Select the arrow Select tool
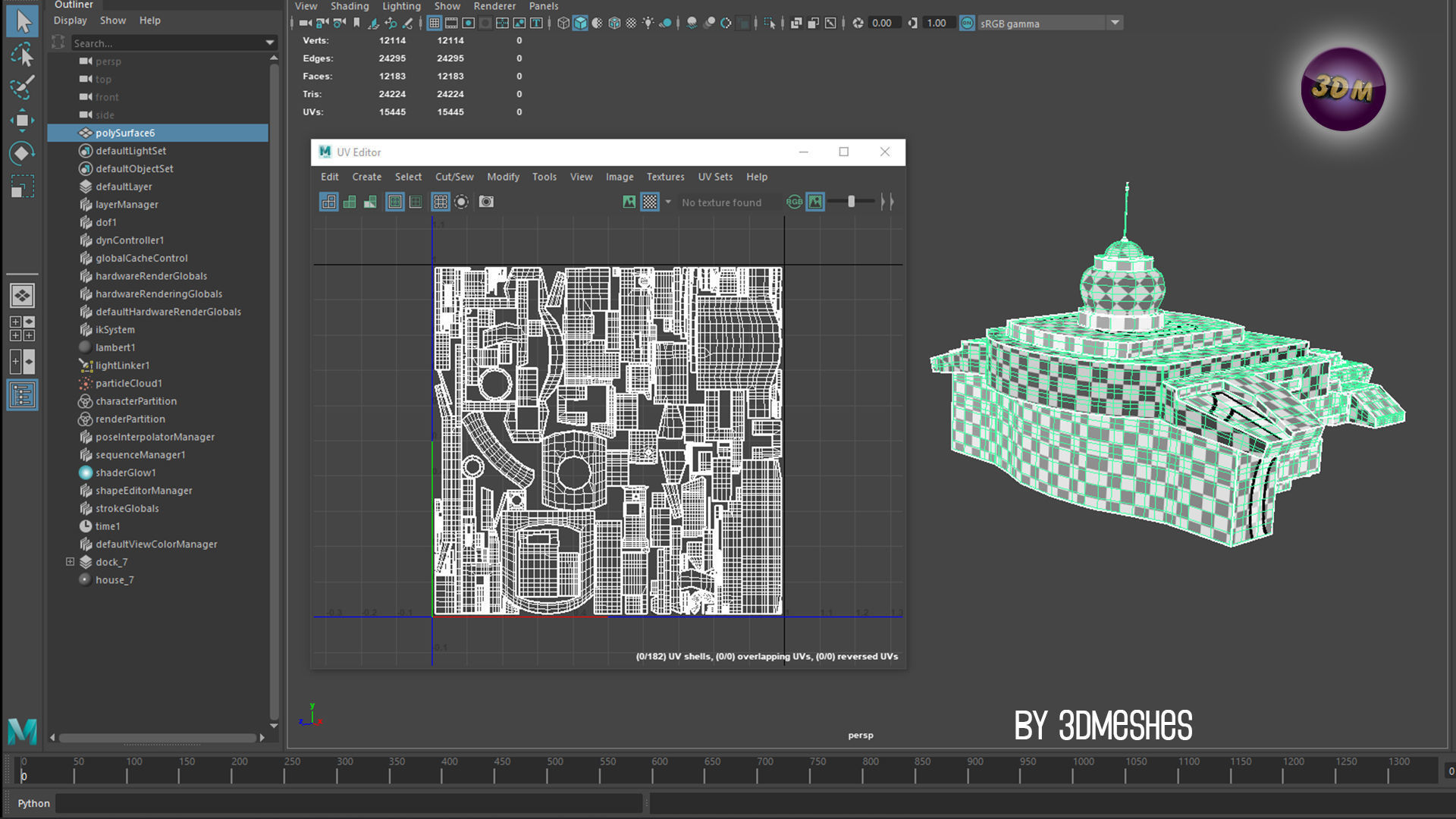 [22, 21]
